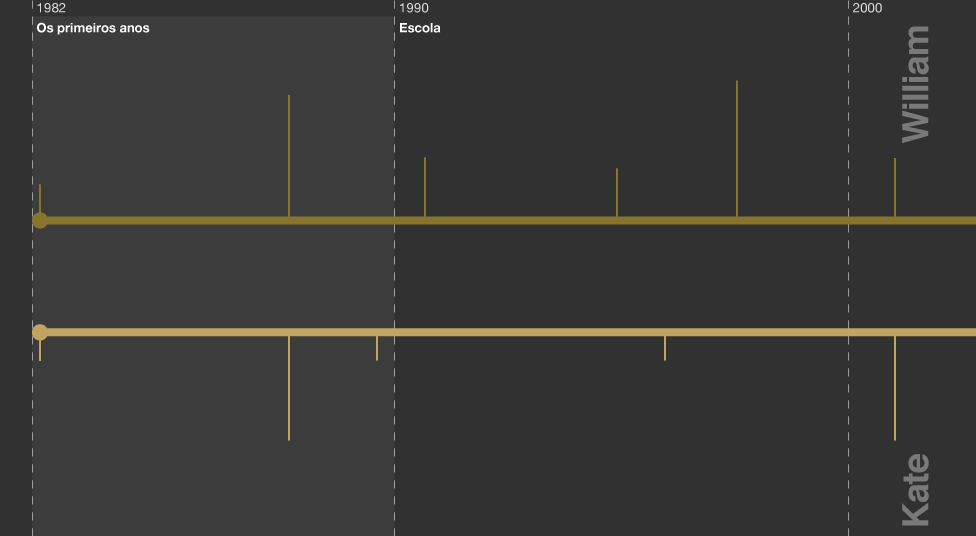
Task: Open the "Escola" section heading
Action: (420, 28)
